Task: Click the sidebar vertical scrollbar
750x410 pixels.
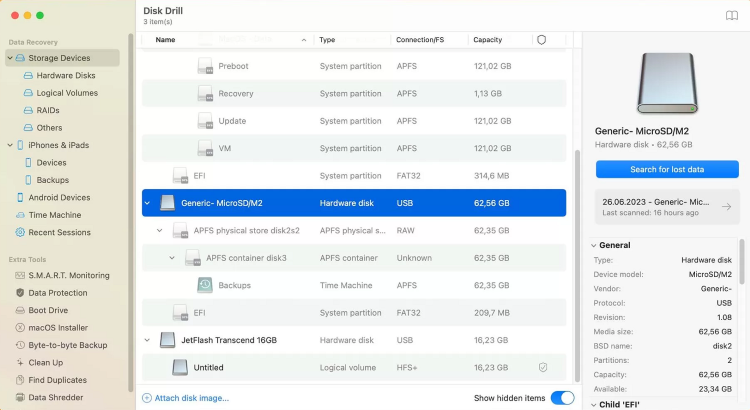Action: coord(131,213)
